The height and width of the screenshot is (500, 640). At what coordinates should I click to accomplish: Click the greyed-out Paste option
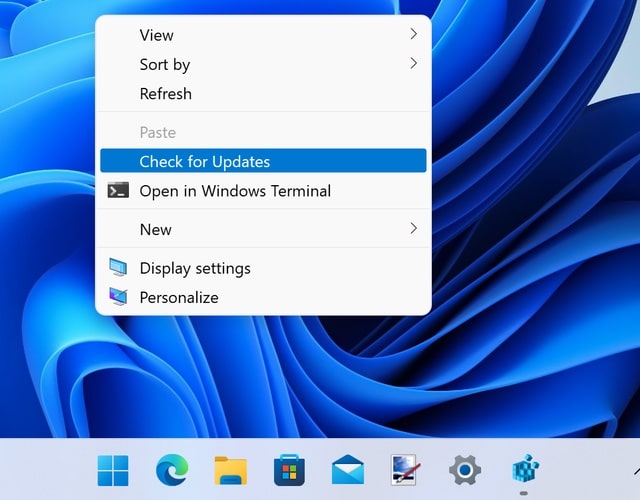157,132
